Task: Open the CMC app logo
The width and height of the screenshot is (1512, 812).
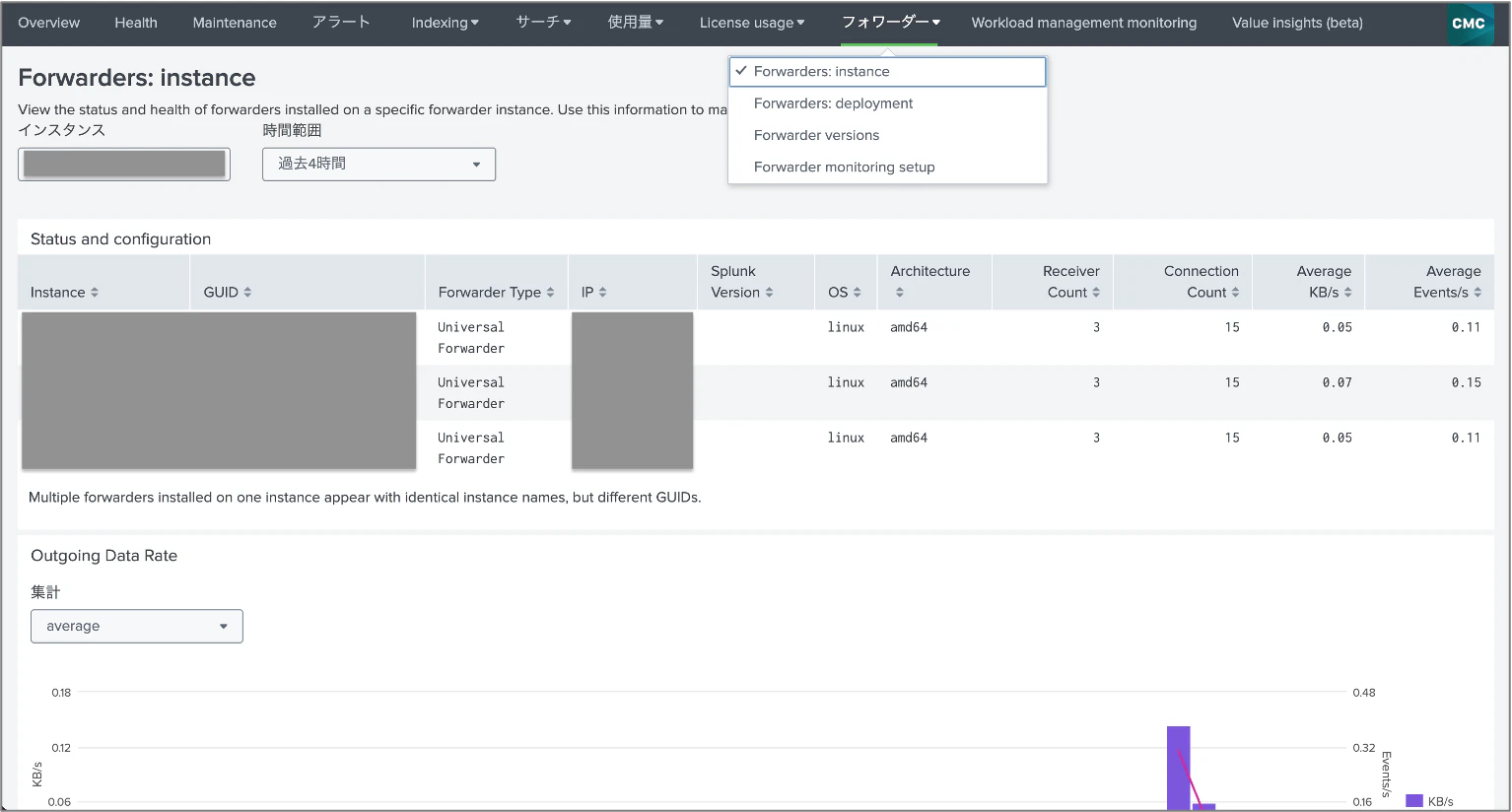Action: tap(1469, 23)
